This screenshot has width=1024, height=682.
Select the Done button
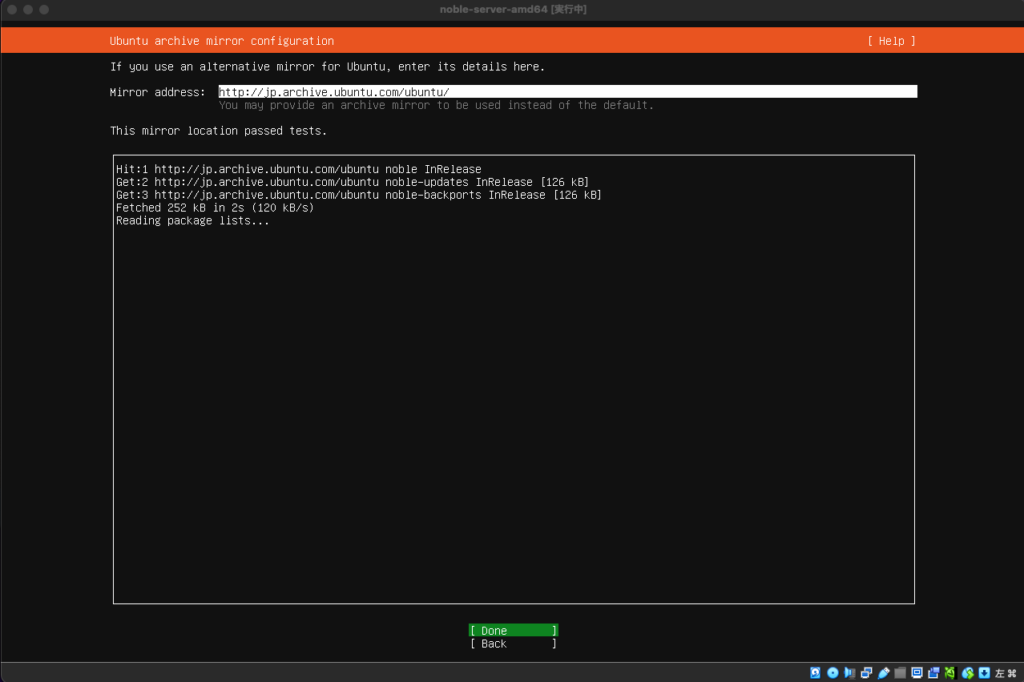[513, 630]
